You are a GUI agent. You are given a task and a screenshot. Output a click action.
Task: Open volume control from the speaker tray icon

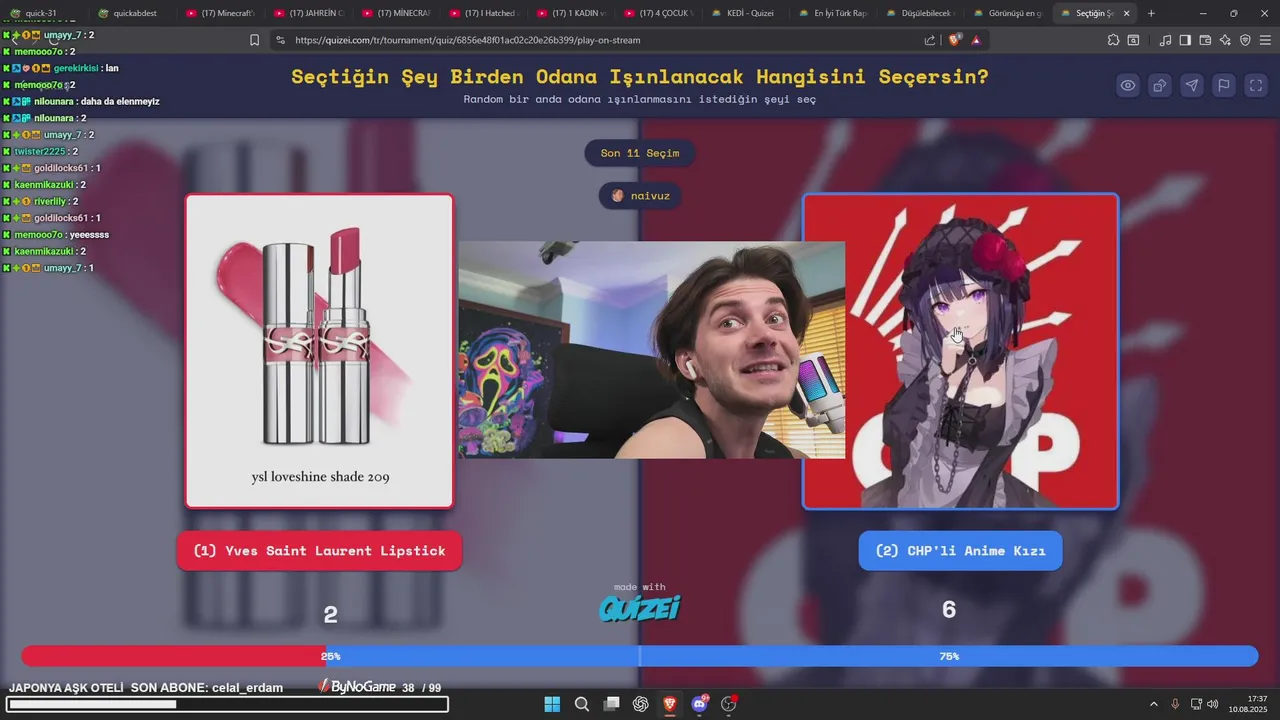1212,704
